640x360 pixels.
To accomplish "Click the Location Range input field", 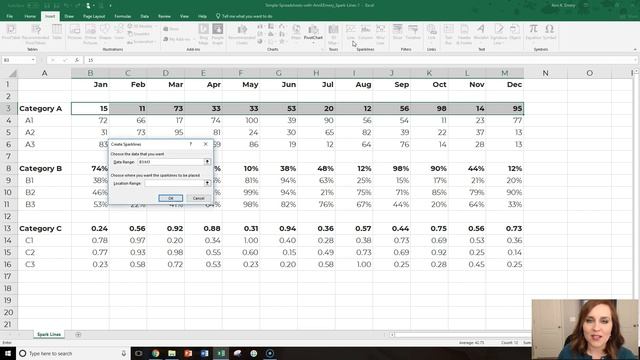I will click(174, 183).
